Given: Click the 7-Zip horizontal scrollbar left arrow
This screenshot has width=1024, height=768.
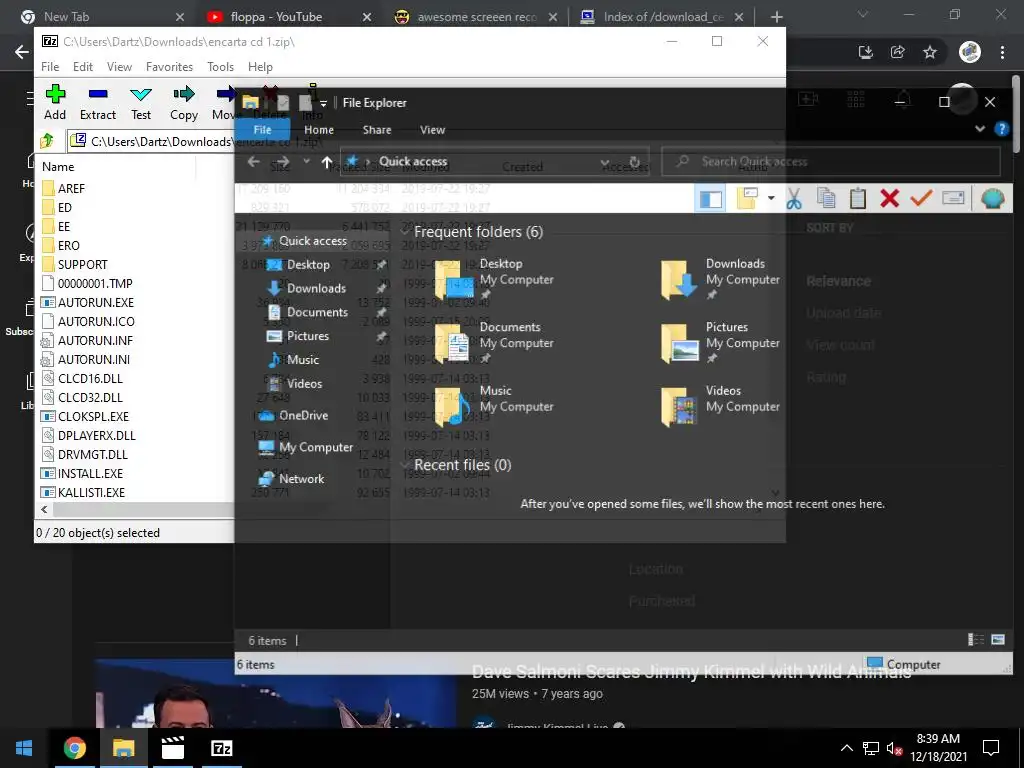Looking at the screenshot, I should coord(44,509).
